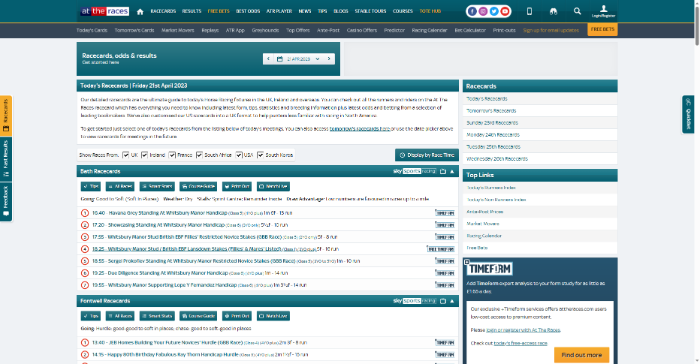Open Sunday 23rd Racecards link

point(492,123)
